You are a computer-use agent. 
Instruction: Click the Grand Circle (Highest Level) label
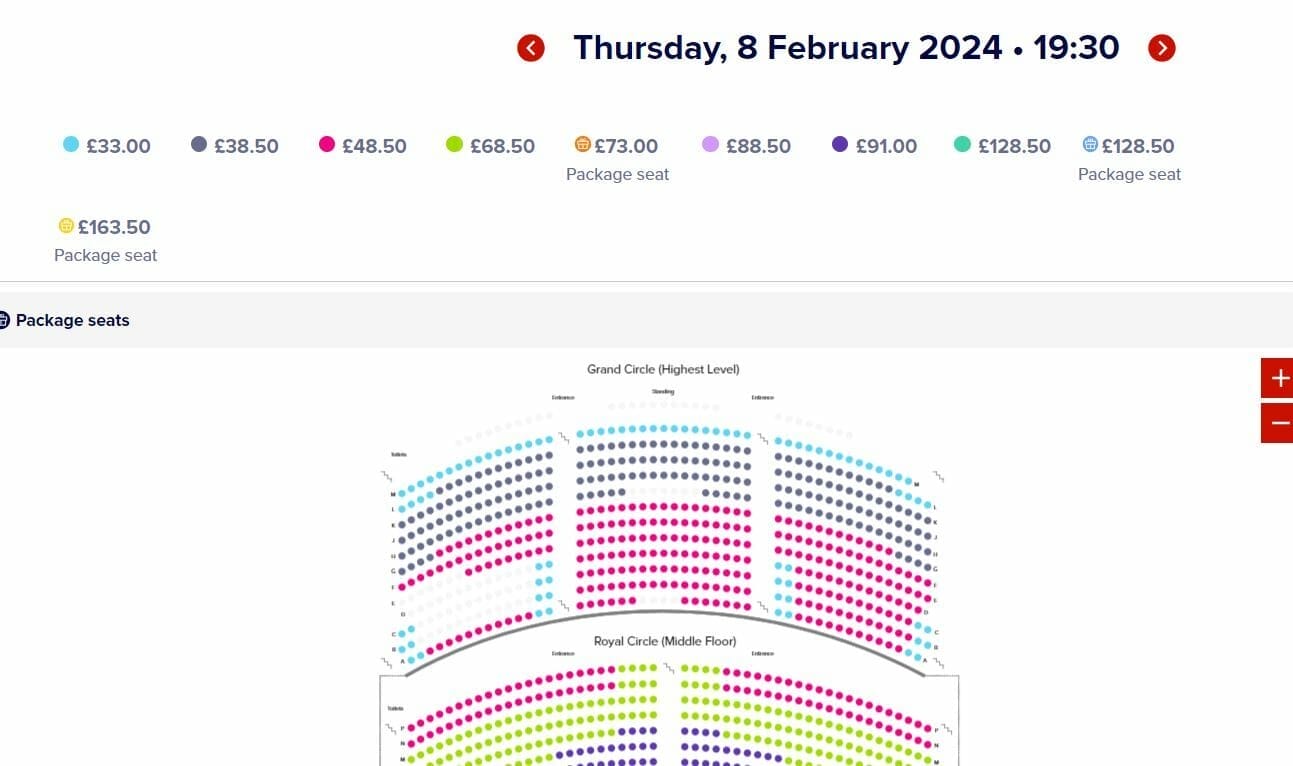pyautogui.click(x=663, y=370)
